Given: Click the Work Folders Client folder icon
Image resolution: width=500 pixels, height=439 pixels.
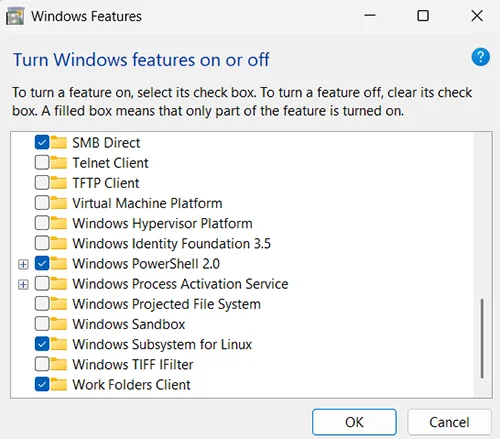Looking at the screenshot, I should (x=59, y=384).
